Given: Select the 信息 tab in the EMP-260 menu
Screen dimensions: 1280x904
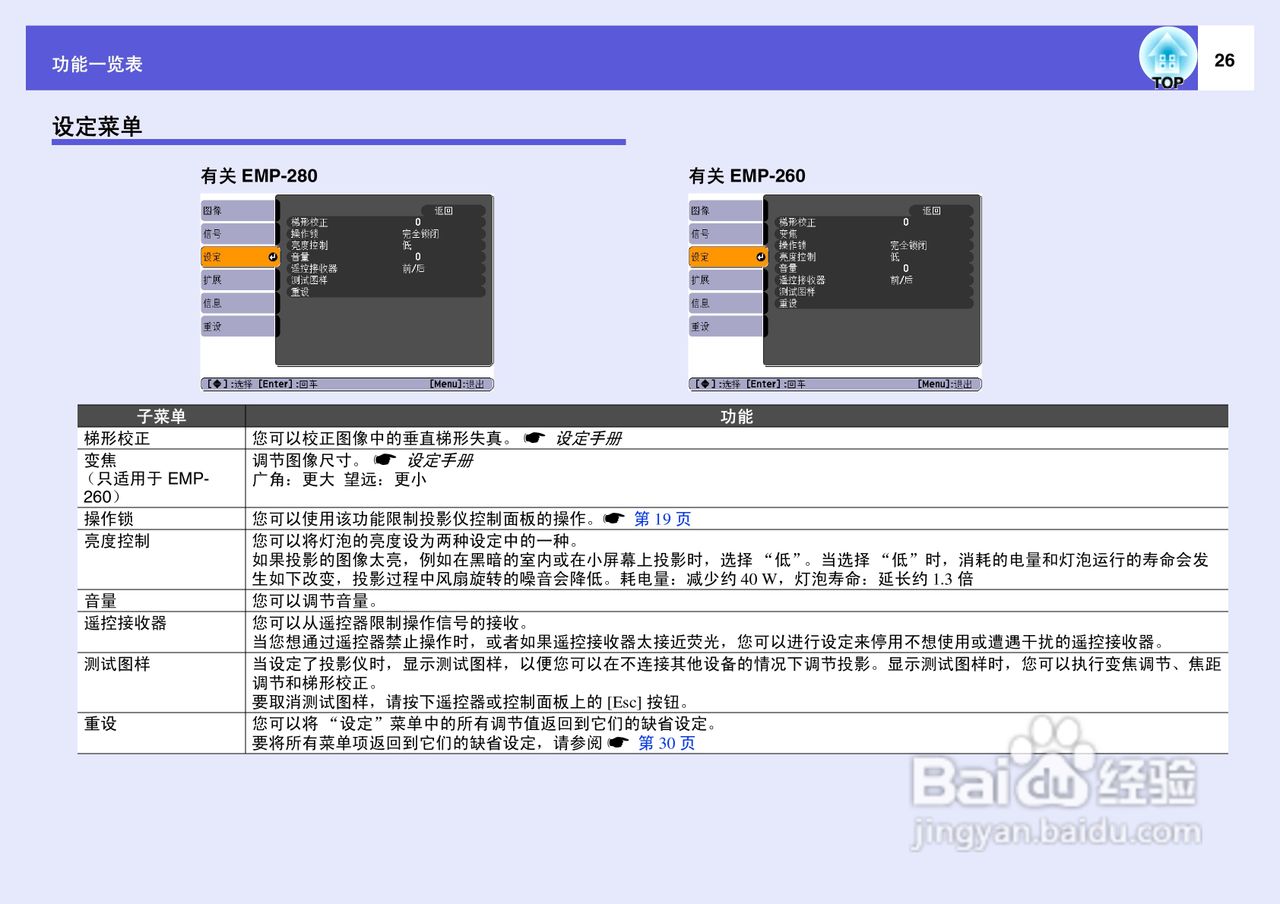Looking at the screenshot, I should point(725,303).
